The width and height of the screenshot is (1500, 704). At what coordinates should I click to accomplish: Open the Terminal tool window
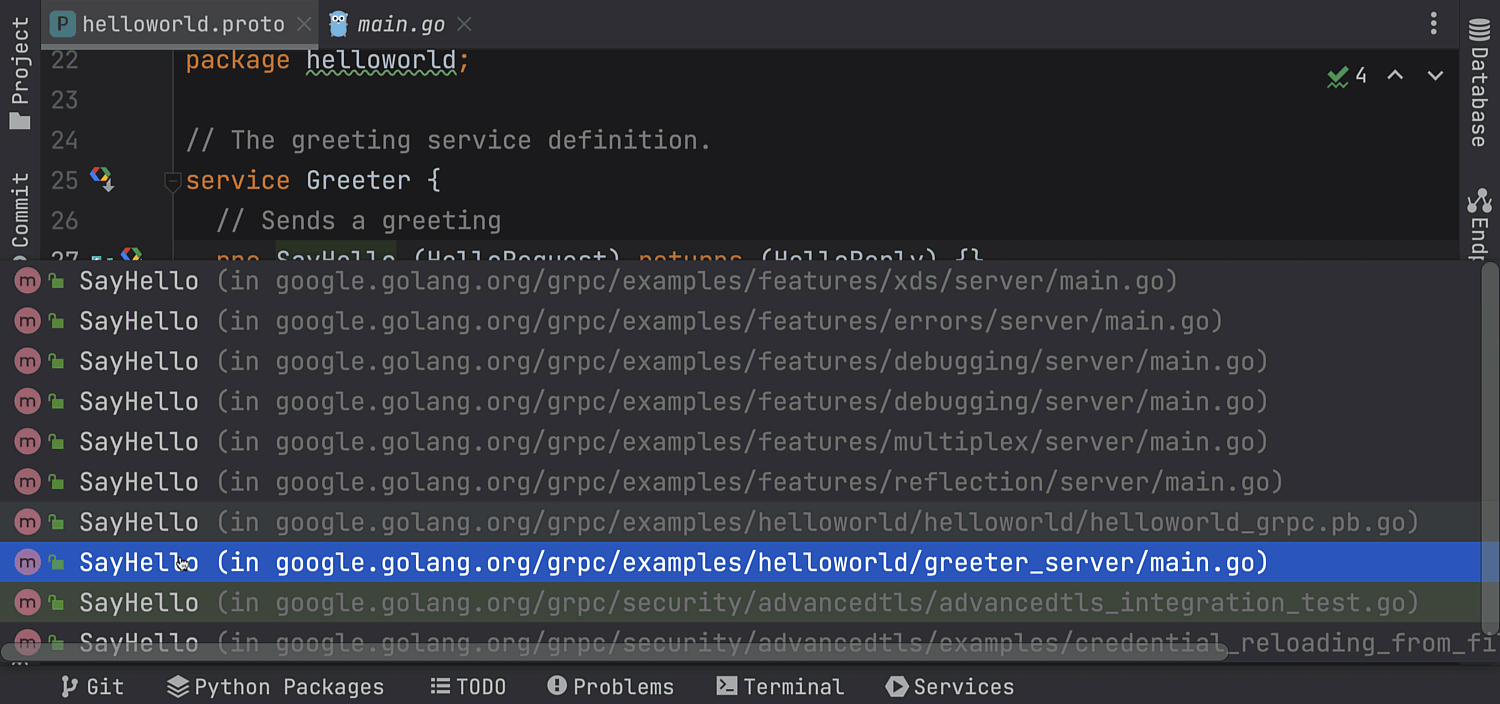tap(780, 687)
